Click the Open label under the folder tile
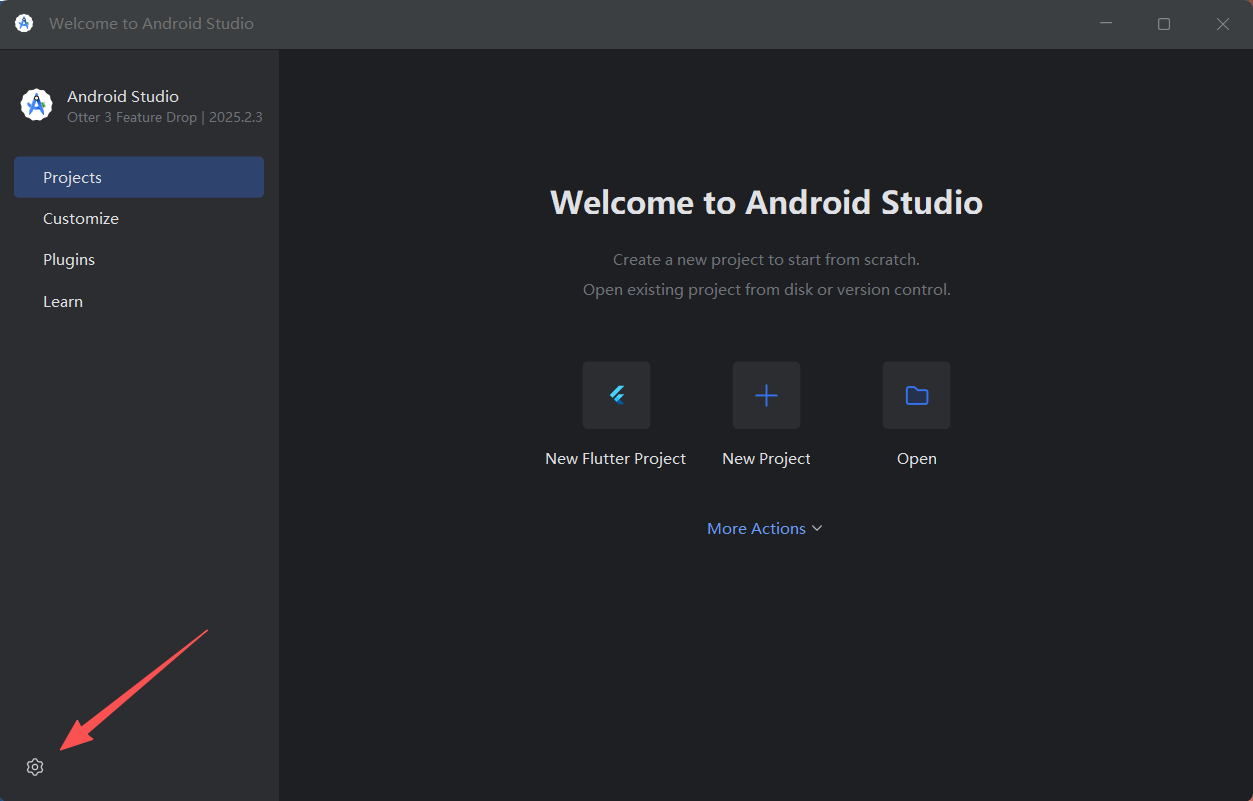Image resolution: width=1253 pixels, height=801 pixels. click(x=916, y=459)
